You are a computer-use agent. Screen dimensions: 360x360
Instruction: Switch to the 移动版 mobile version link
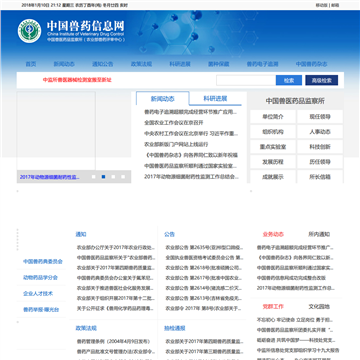tap(321, 5)
